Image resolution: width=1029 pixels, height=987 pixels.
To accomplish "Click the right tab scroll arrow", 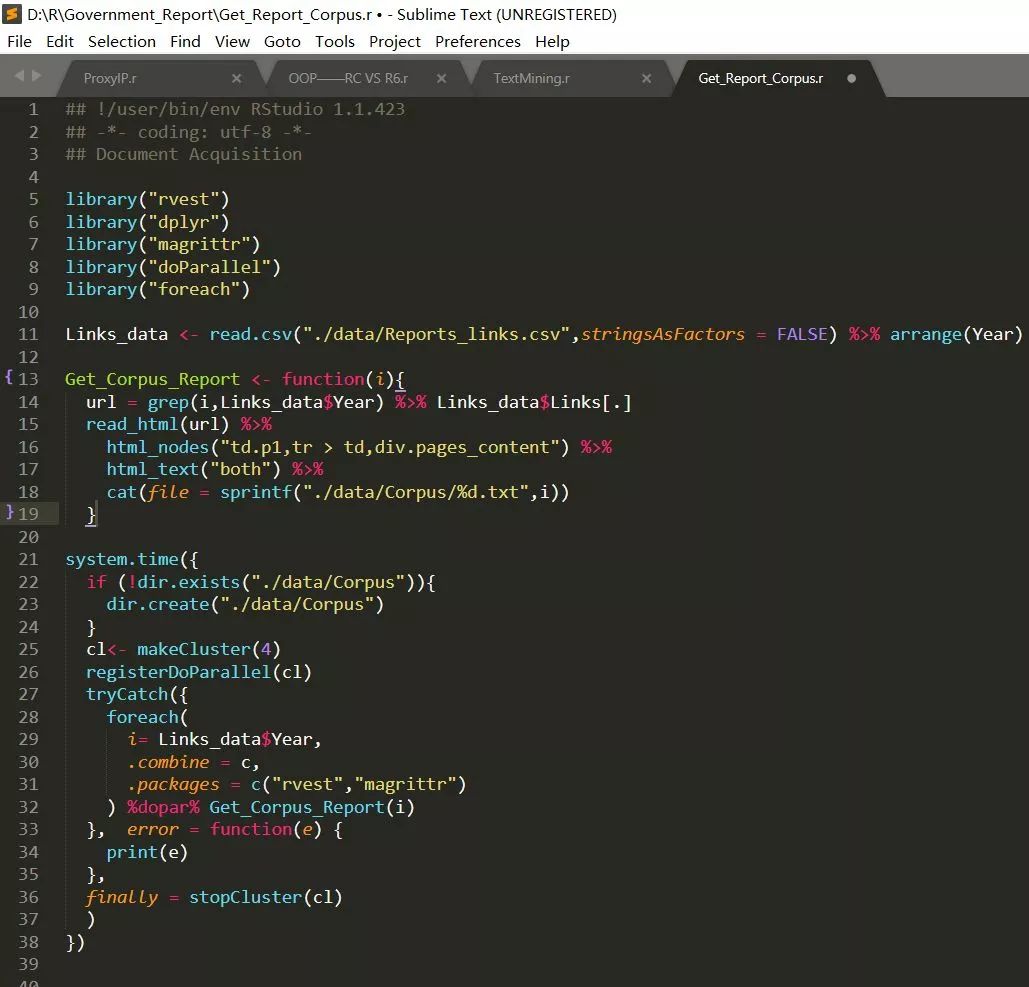I will [x=37, y=76].
